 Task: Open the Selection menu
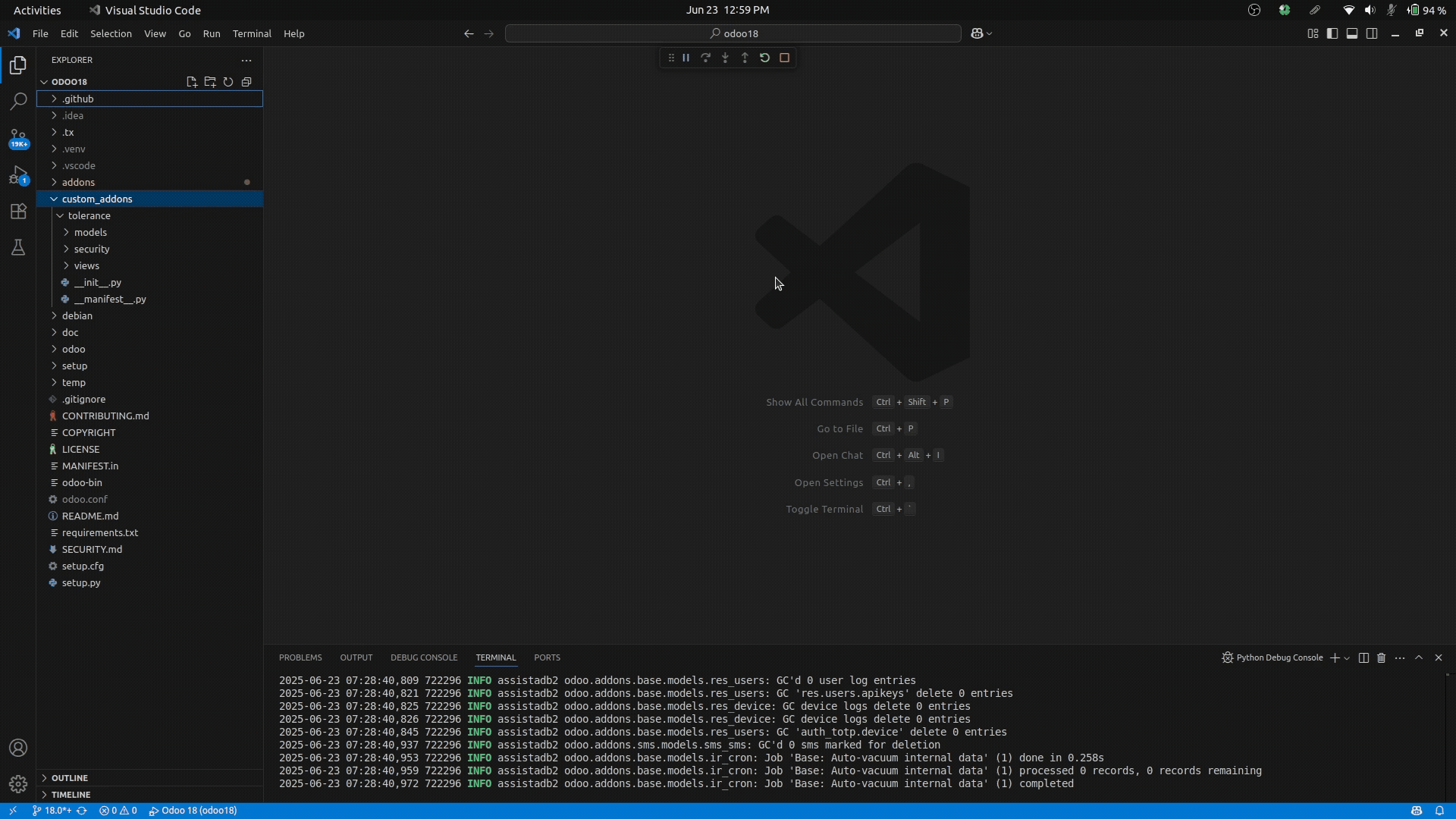(111, 33)
